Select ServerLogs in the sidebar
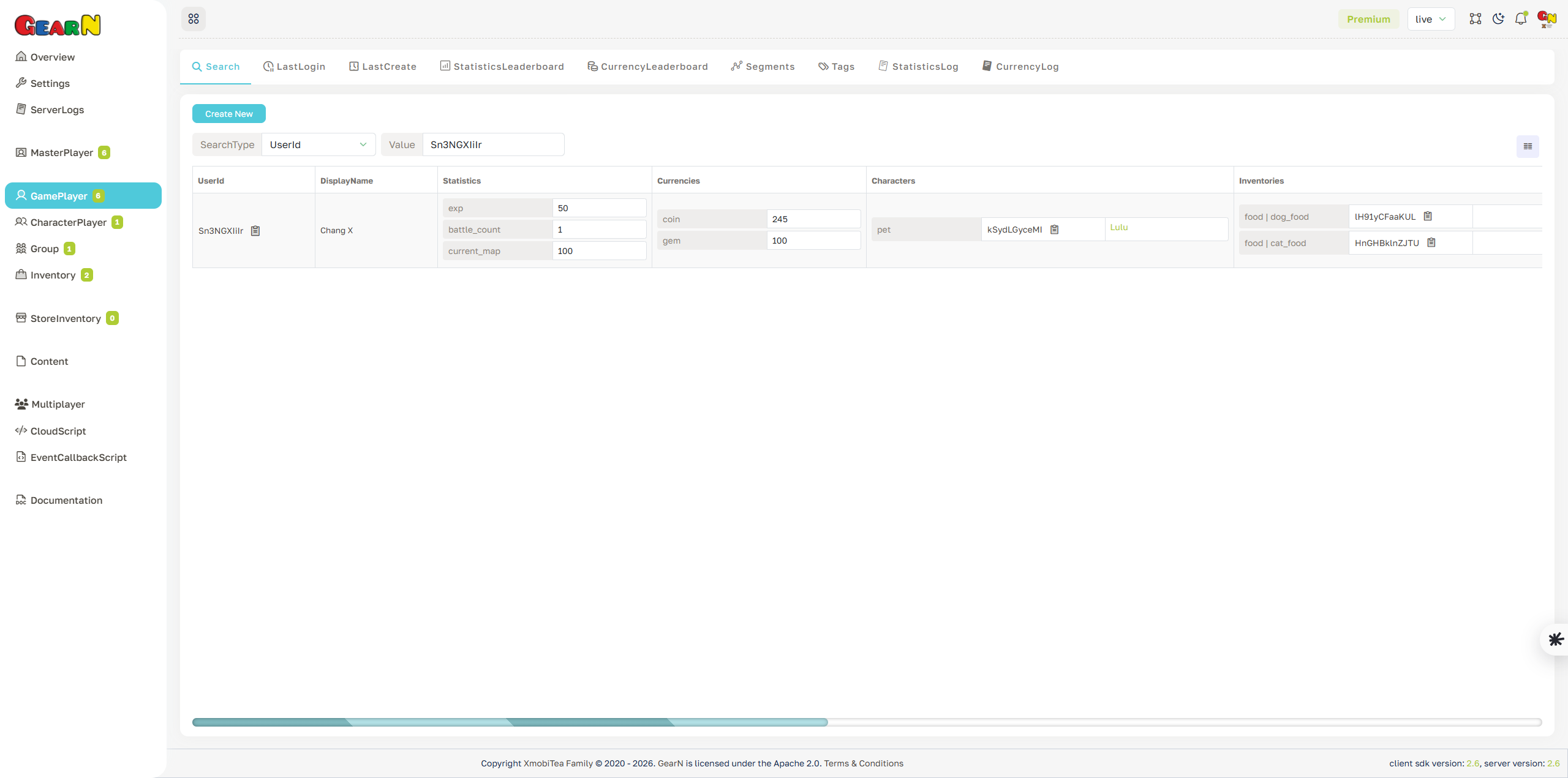1568x778 pixels. click(57, 110)
